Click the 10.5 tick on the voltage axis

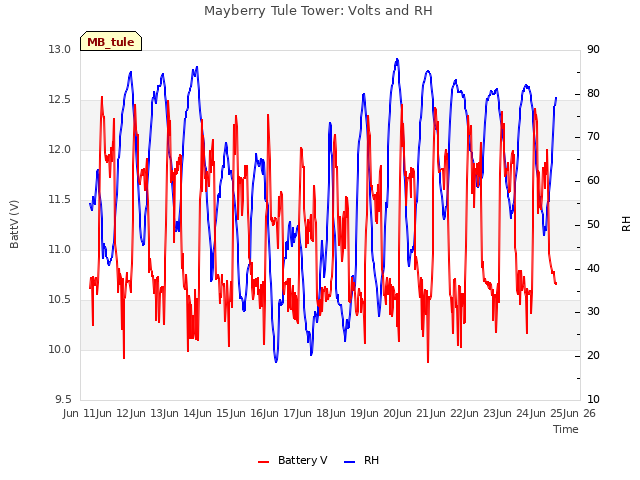[x=59, y=300]
